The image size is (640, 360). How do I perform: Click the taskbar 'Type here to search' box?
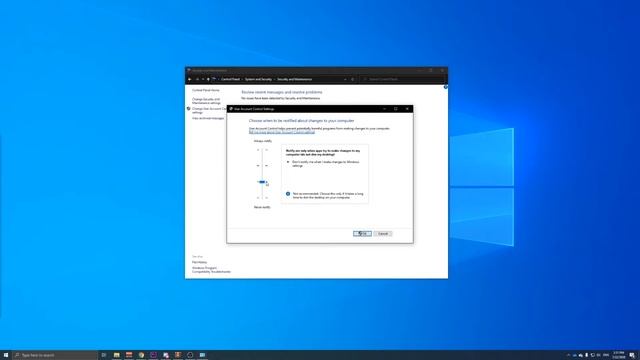(x=55, y=355)
